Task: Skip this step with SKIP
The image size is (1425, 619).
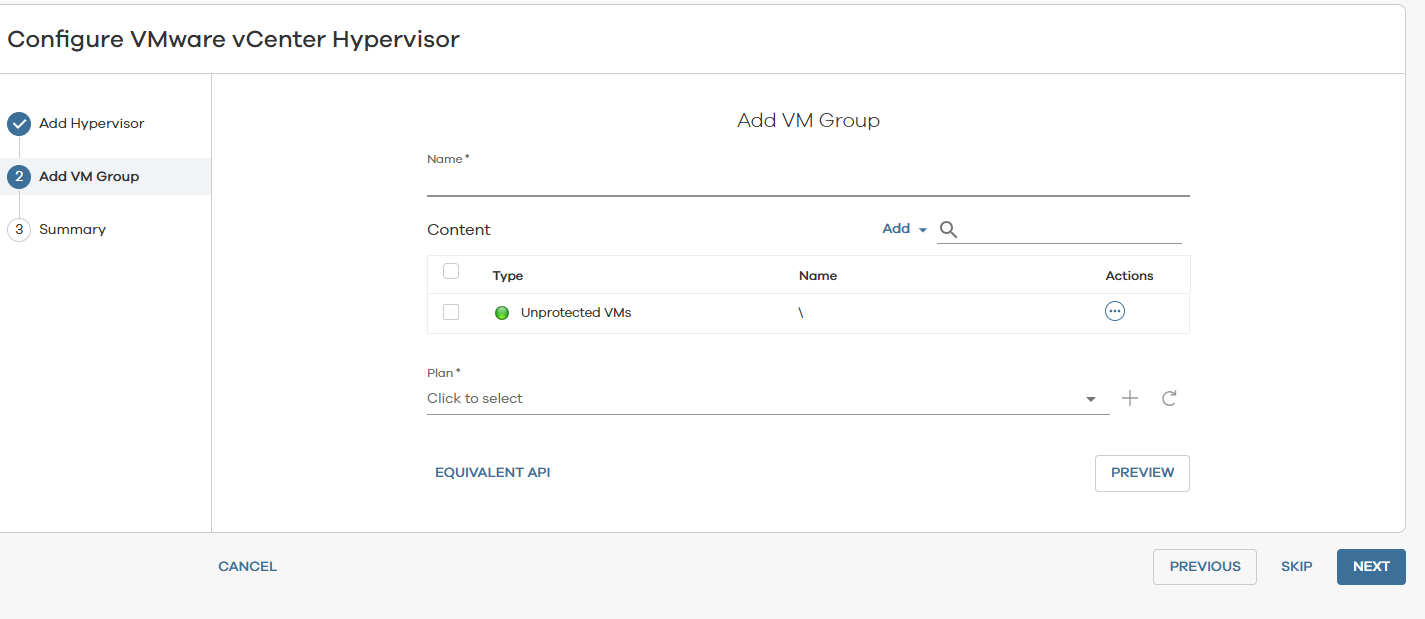Action: pyautogui.click(x=1296, y=566)
